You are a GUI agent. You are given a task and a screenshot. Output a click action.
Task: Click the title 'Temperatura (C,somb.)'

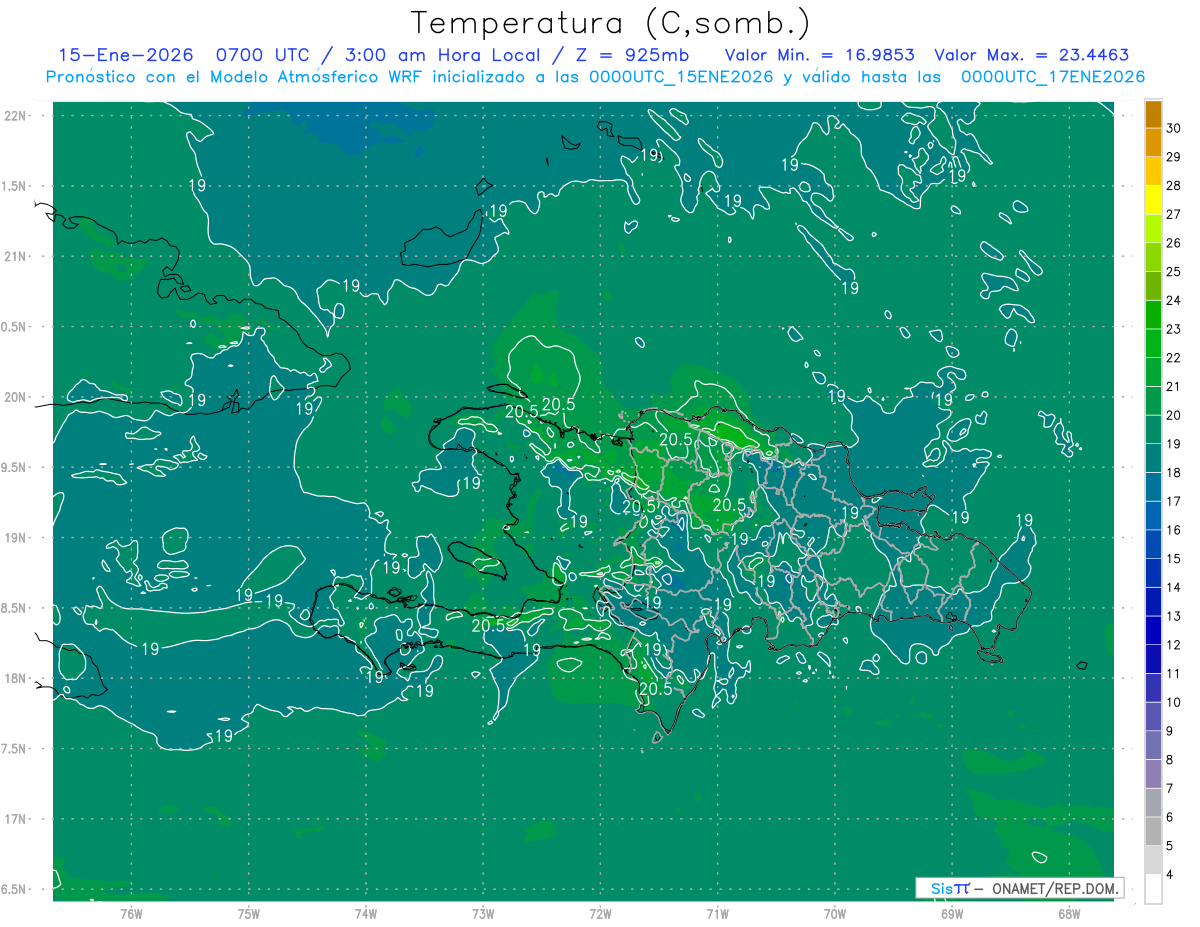(x=611, y=23)
